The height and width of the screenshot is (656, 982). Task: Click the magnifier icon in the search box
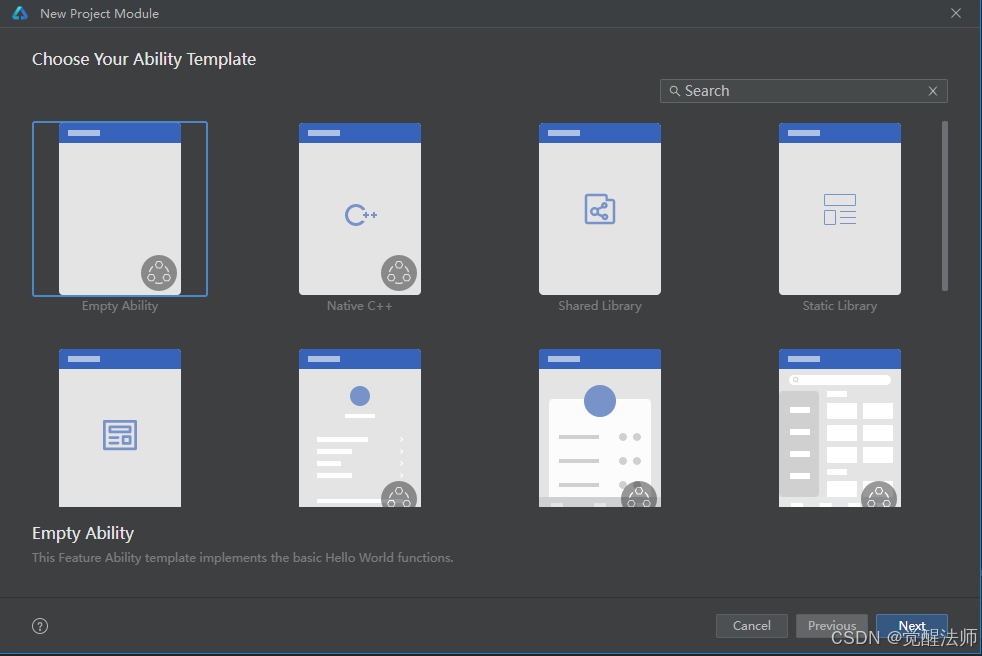point(674,91)
